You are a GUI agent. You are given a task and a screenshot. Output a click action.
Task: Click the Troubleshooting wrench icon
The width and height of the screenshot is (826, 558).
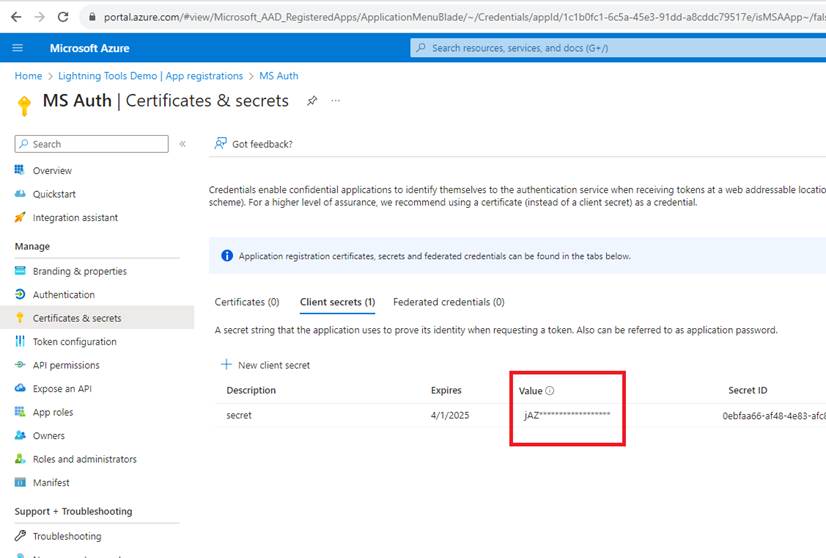click(x=20, y=536)
